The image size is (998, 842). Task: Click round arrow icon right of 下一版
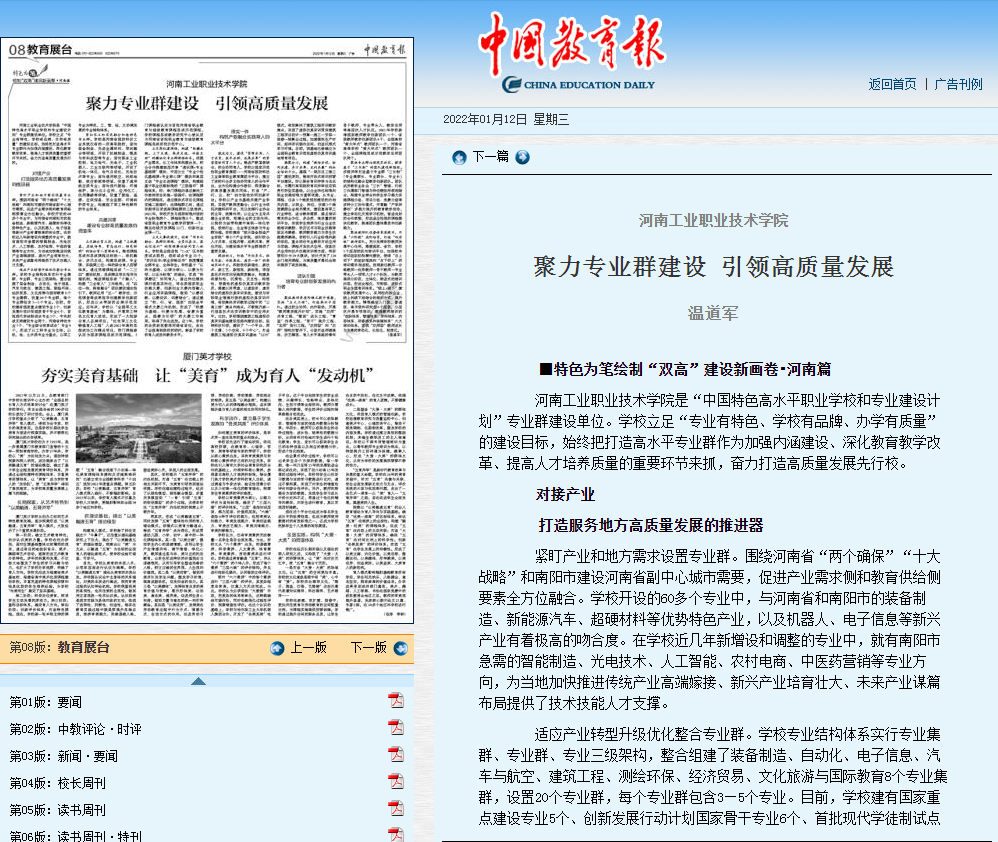pos(401,648)
